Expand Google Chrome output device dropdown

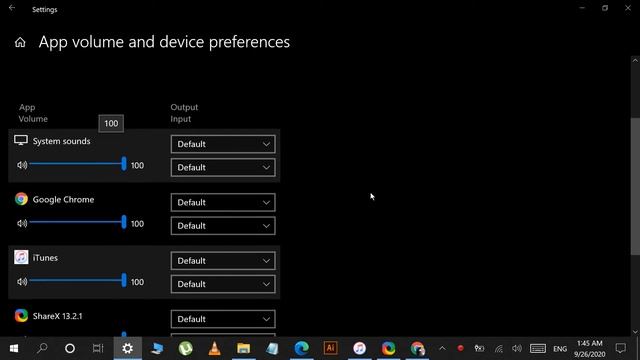[x=223, y=202]
